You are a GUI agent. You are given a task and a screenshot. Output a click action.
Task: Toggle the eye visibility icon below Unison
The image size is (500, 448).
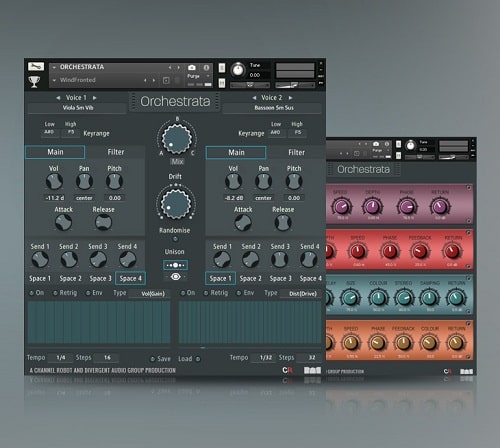coord(175,277)
